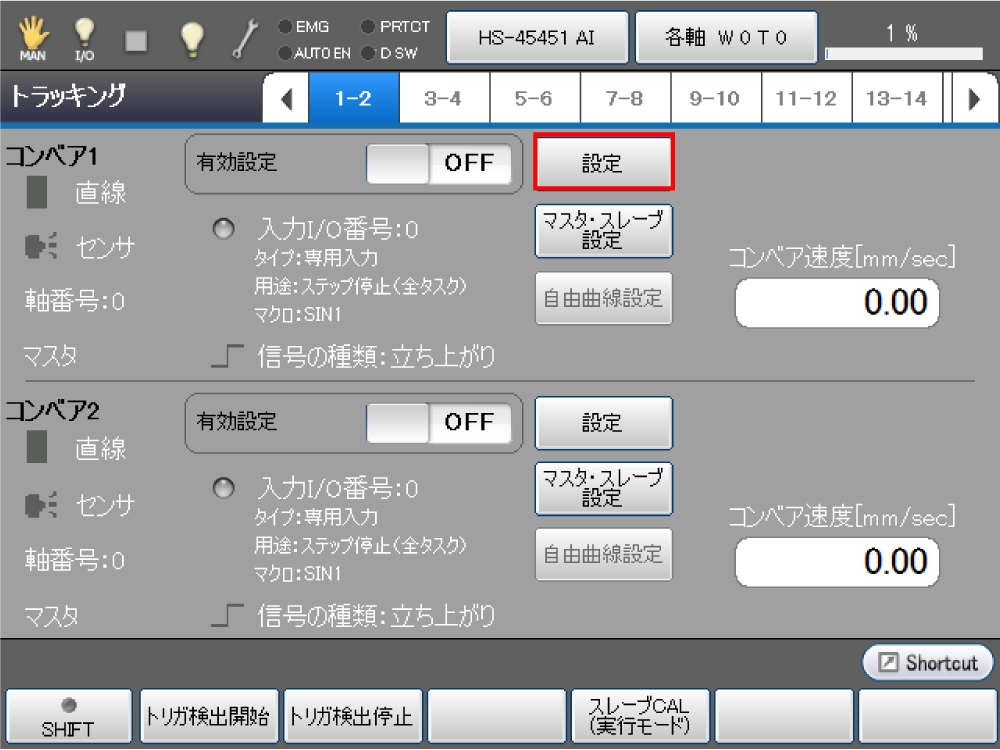Viewport: 1000px width, 750px height.
Task: Click Conveyor 1 input I/O indicator lamp
Action: 225,230
